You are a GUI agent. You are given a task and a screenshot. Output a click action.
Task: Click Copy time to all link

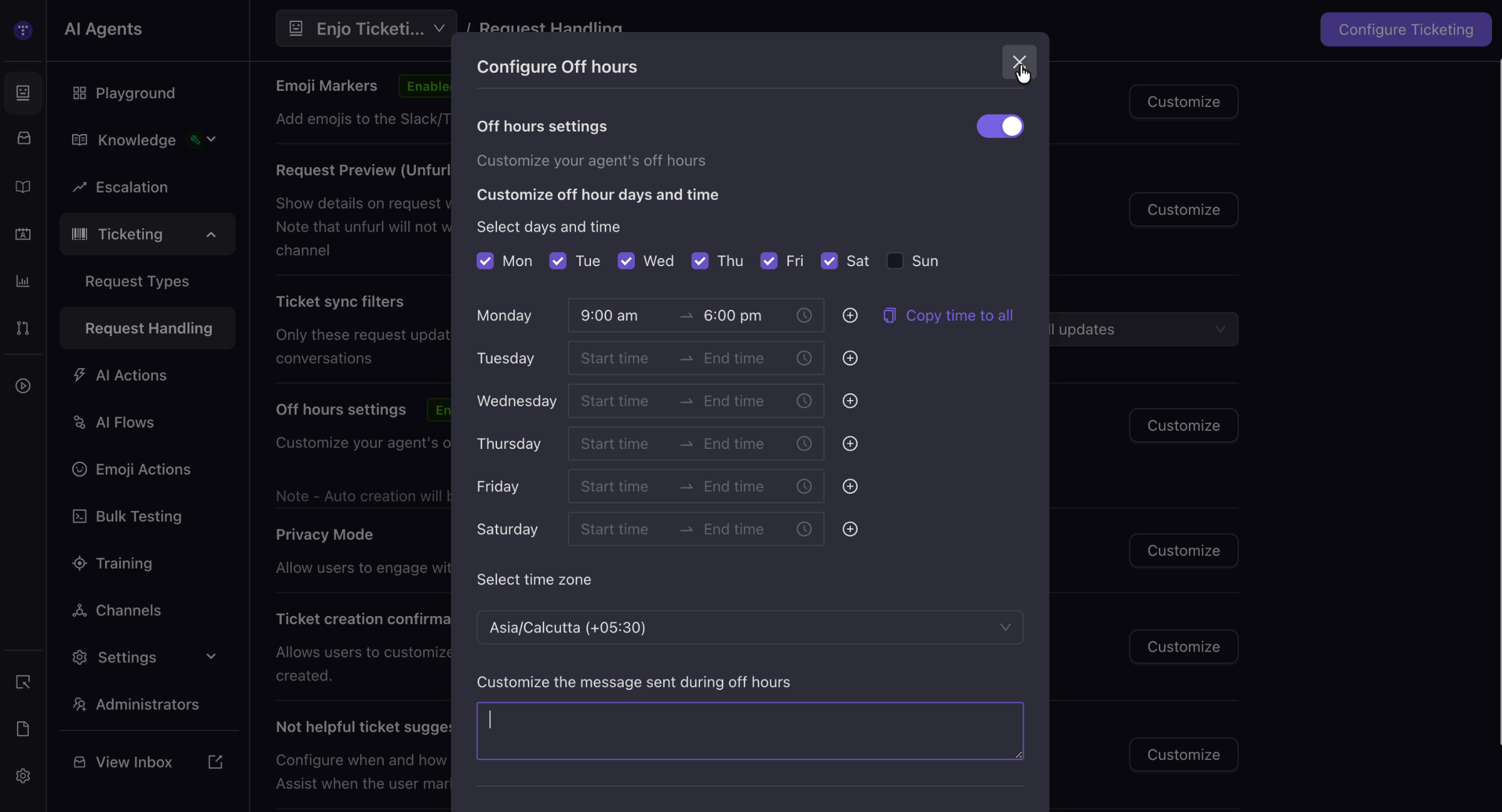pyautogui.click(x=948, y=316)
